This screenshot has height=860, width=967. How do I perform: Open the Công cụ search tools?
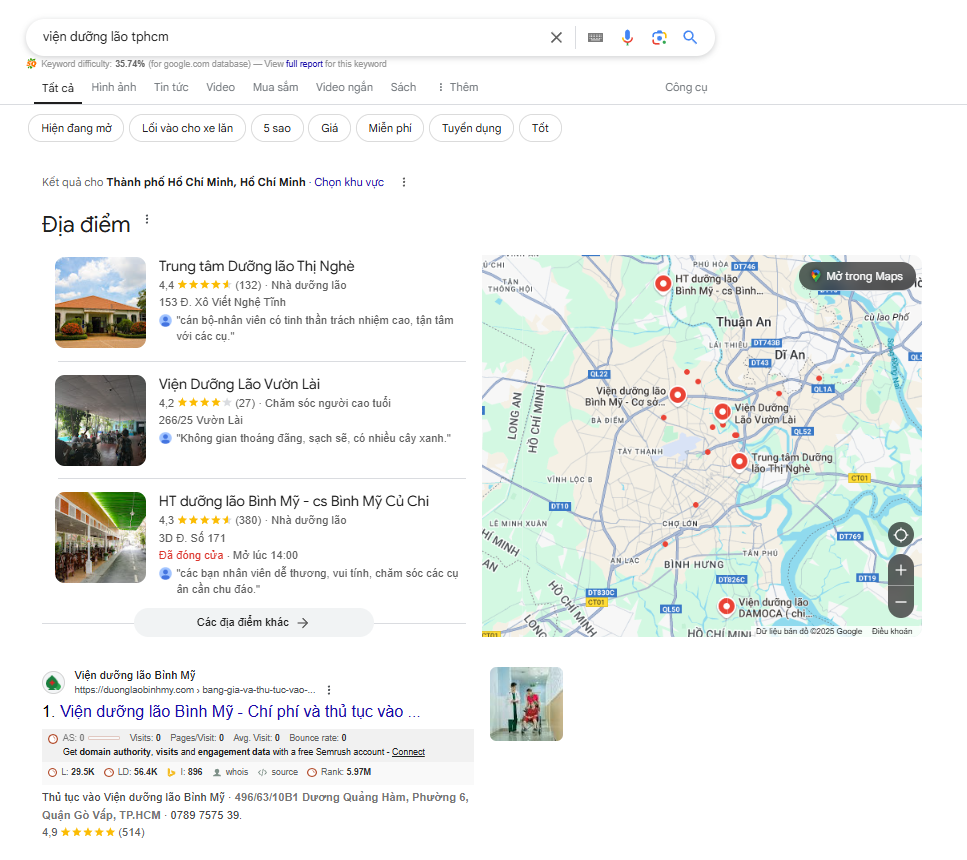coord(686,87)
